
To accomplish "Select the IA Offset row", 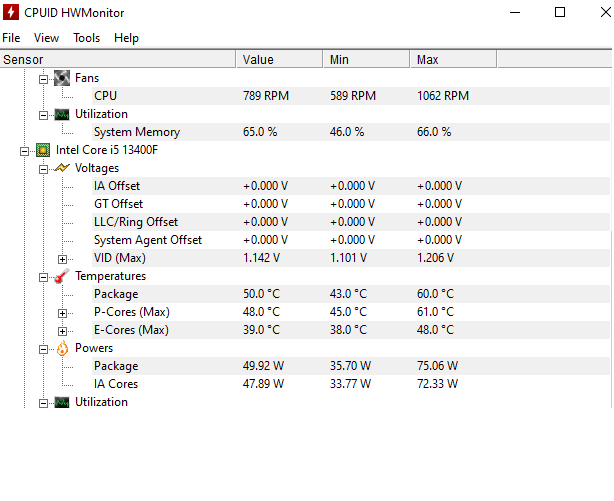I will pos(351,186).
